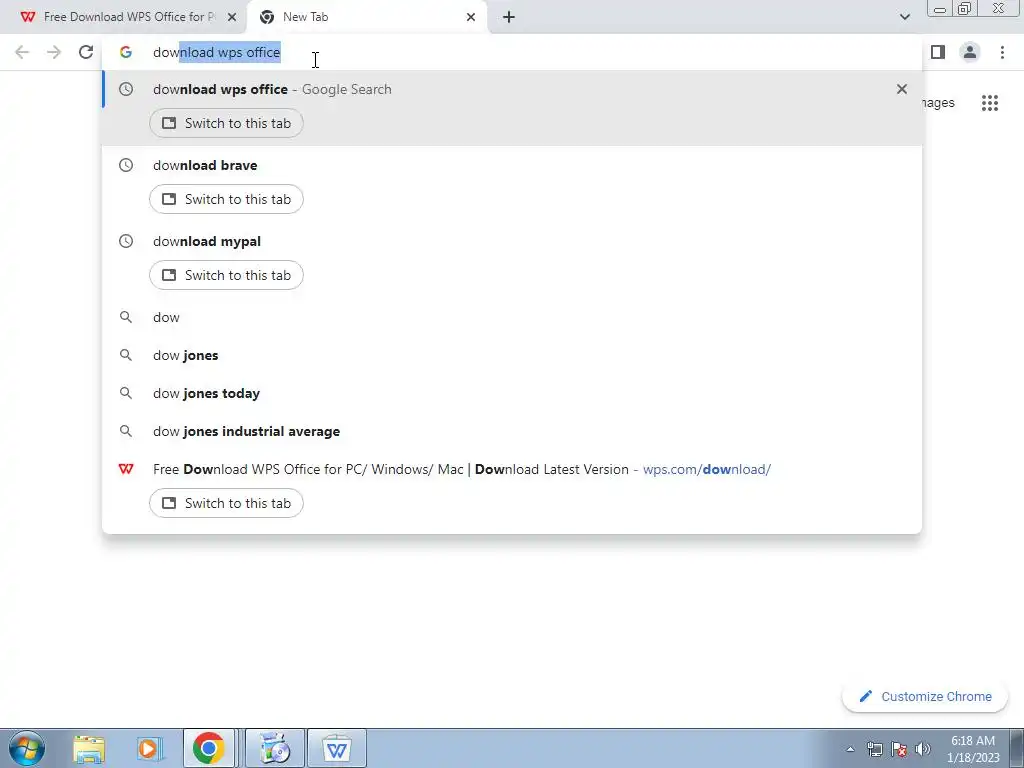Select the 'dow jones' search suggestion

click(x=512, y=355)
